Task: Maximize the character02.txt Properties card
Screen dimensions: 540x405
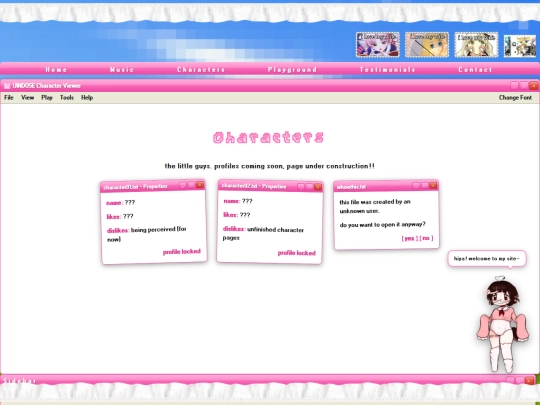Action: point(309,186)
